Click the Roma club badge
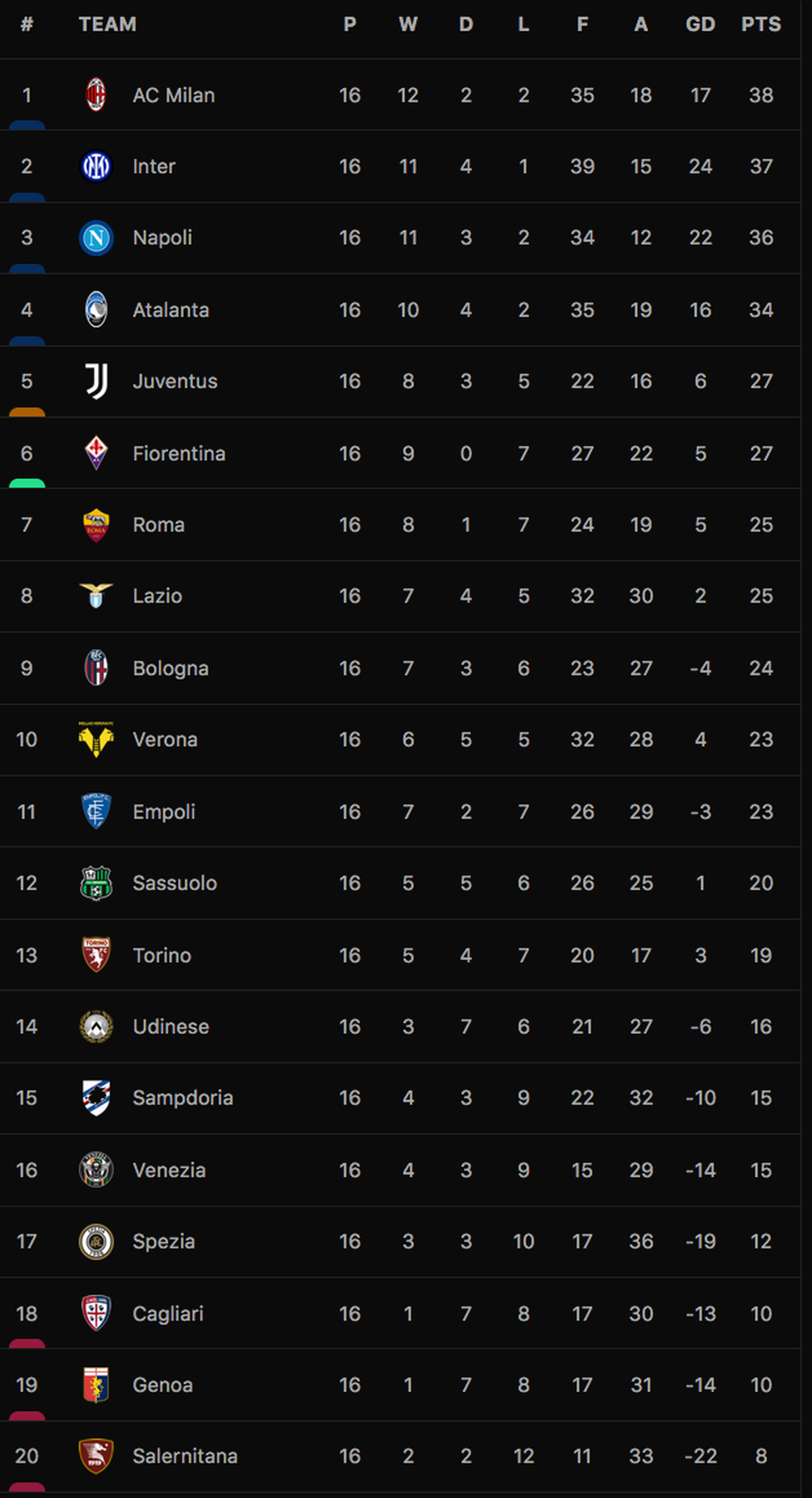The height and width of the screenshot is (1498, 812). tap(96, 525)
